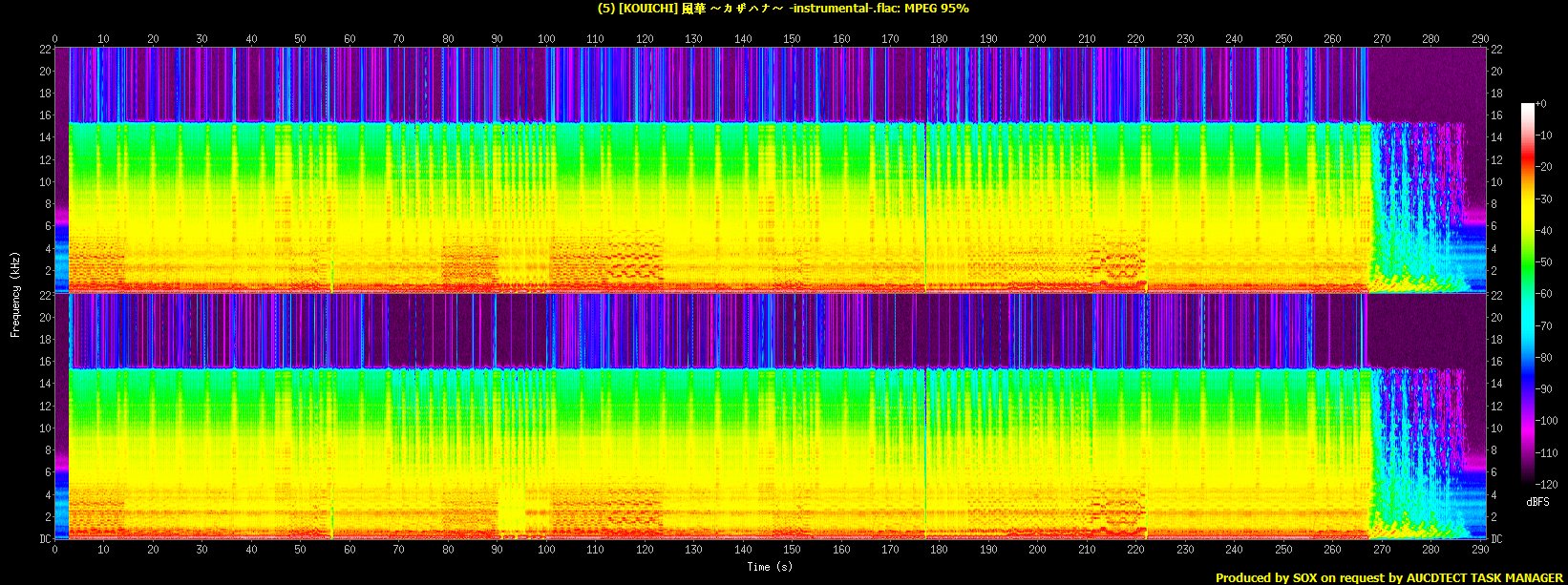Select the 50 tick on top time axis
The width and height of the screenshot is (1568, 585).
pos(301,39)
